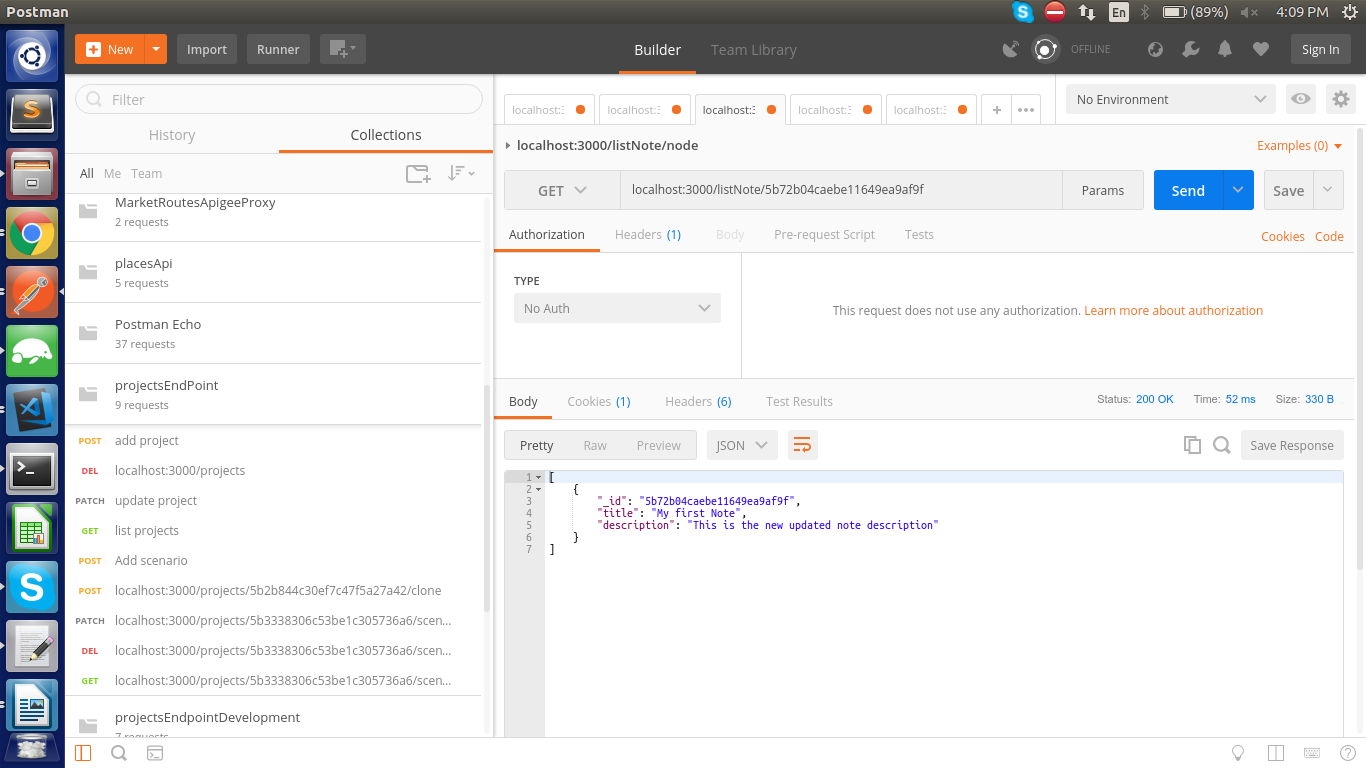This screenshot has width=1366, height=768.
Task: Expand the Examples (0) dropdown
Action: (x=1299, y=145)
